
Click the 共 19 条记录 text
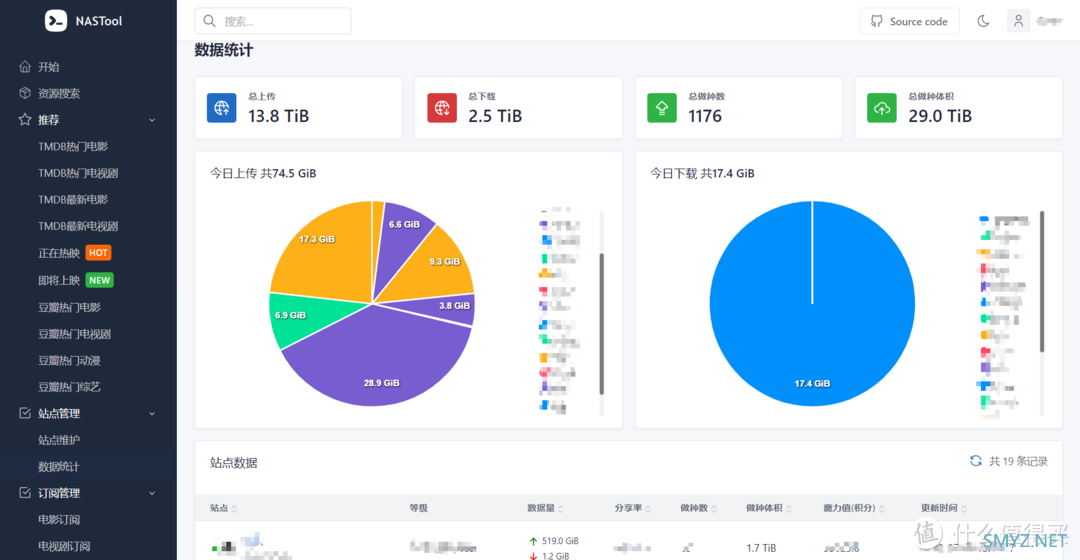(x=1019, y=462)
